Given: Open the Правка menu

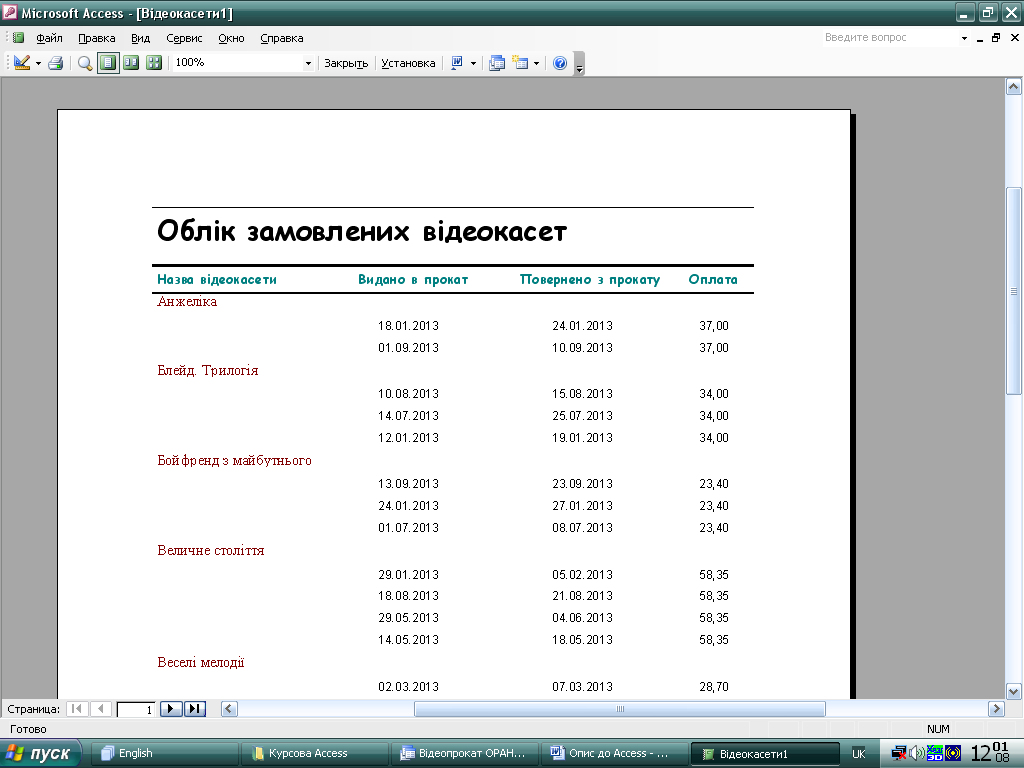Looking at the screenshot, I should 97,38.
